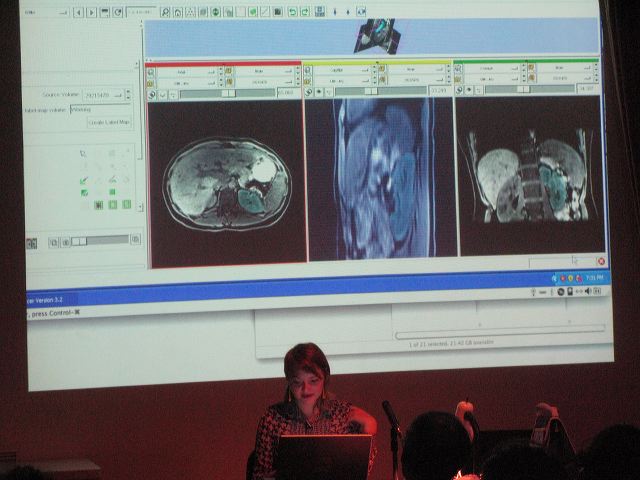Click the back arrow in module toolbar
640x480 pixels.
tap(80, 12)
